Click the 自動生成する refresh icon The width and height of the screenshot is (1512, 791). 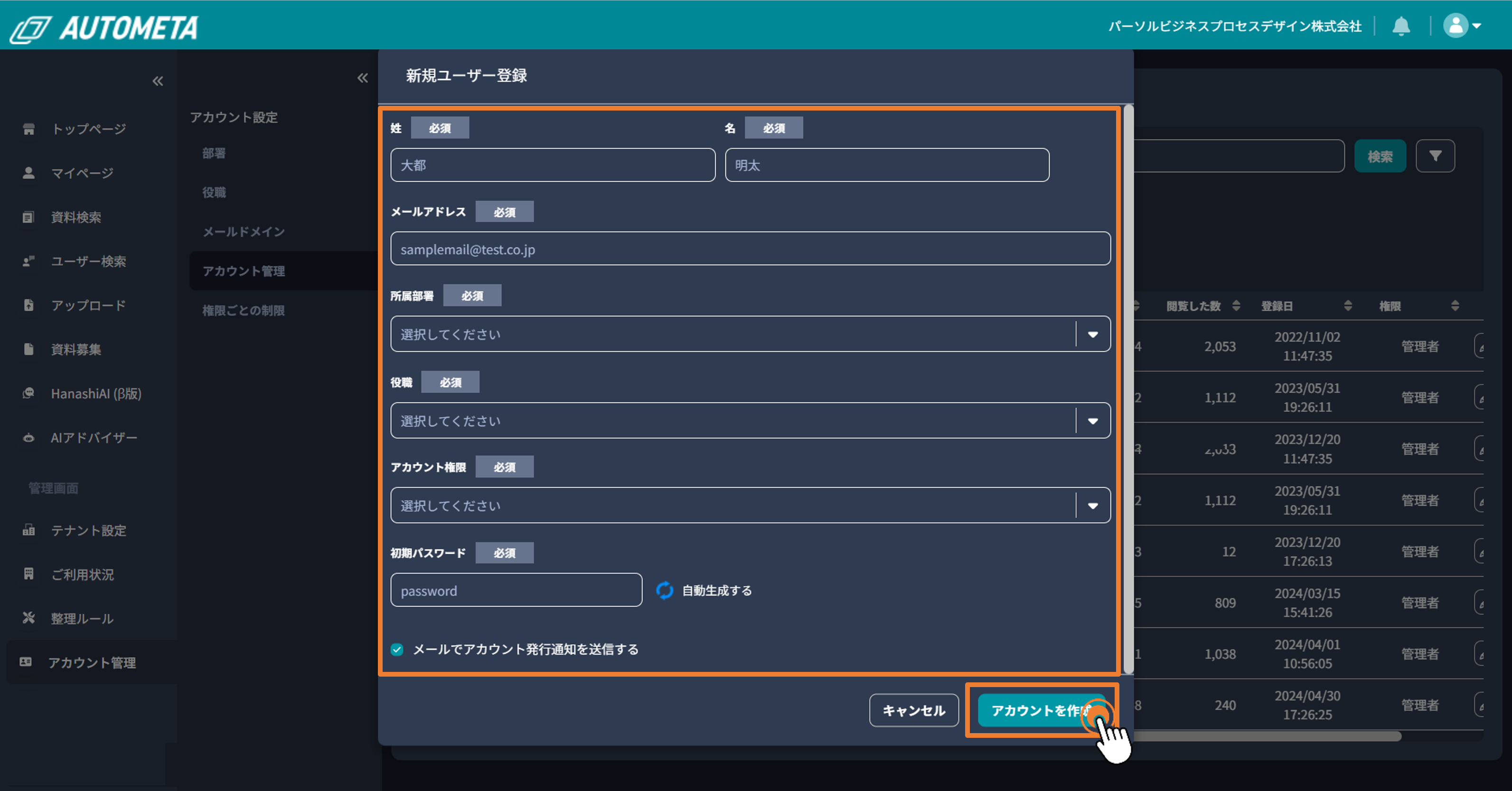click(x=665, y=590)
